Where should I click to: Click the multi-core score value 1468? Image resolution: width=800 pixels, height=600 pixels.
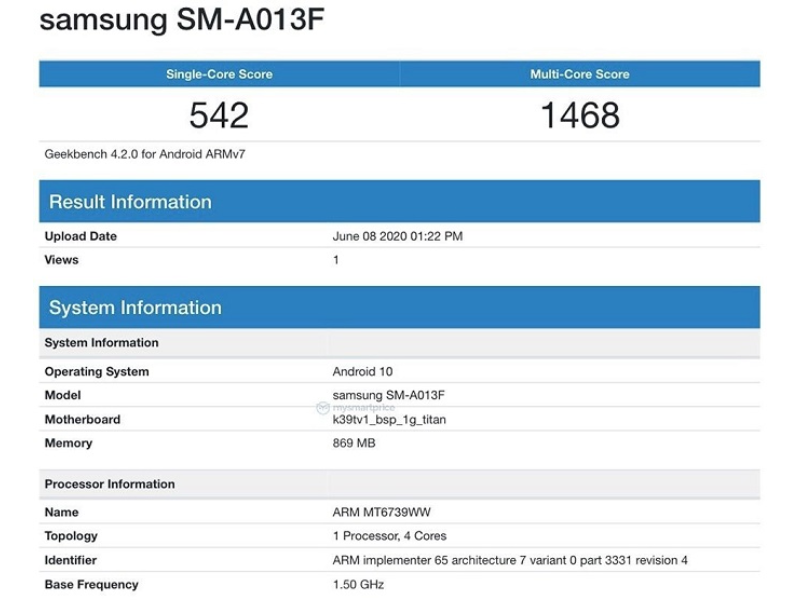580,115
